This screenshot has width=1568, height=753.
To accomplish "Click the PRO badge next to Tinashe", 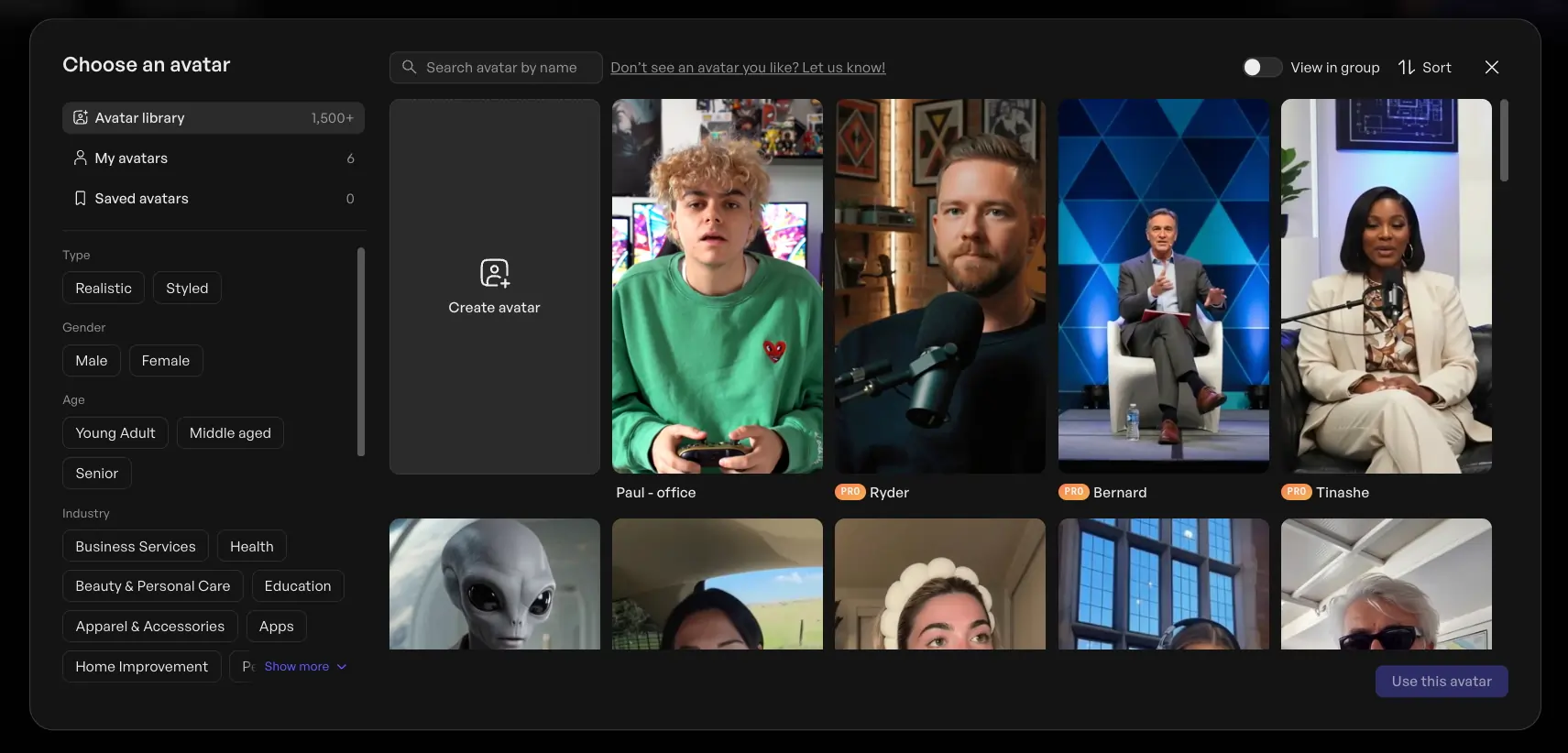I will point(1297,492).
